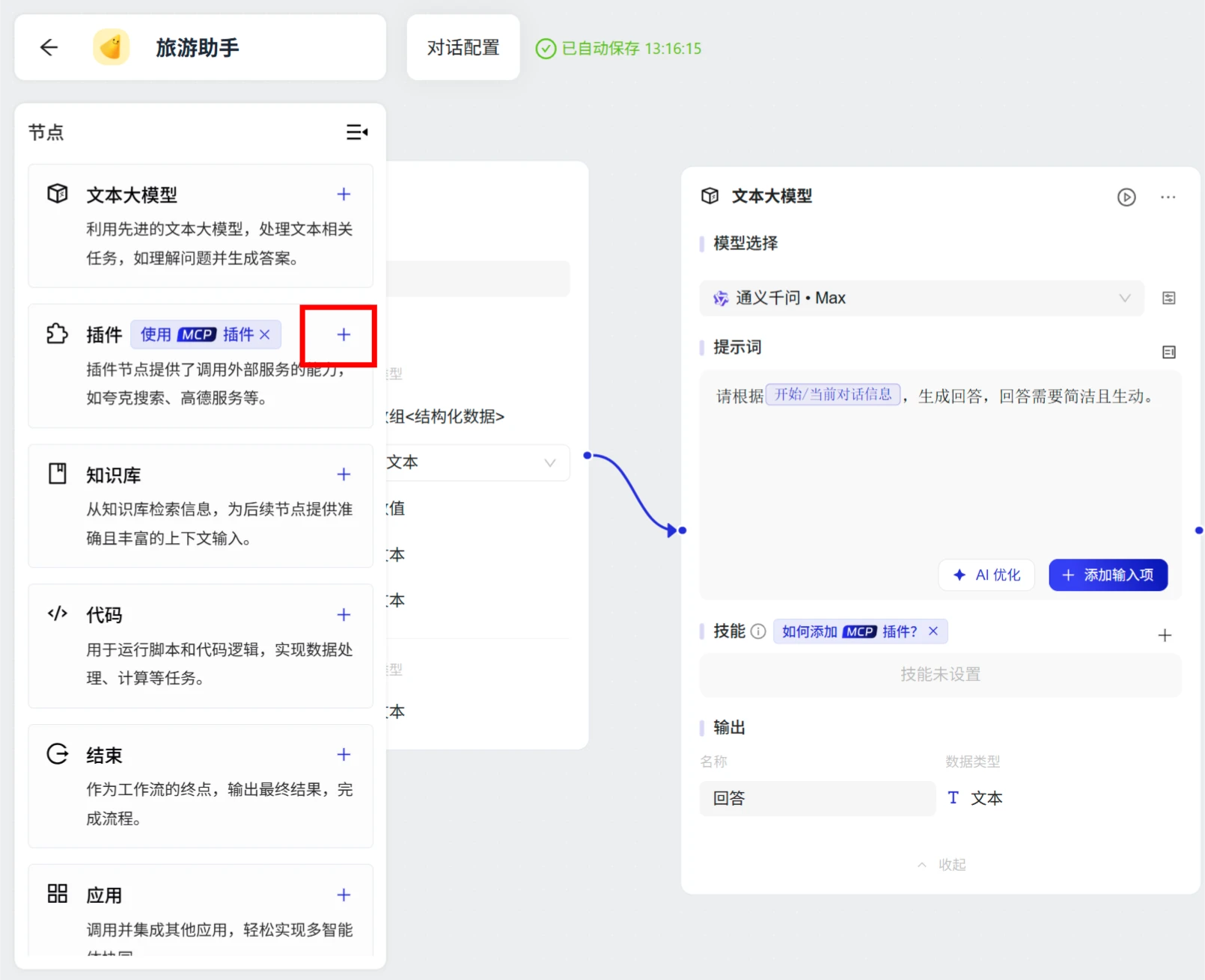Image resolution: width=1205 pixels, height=980 pixels.
Task: Click the 输出 section heading
Action: tap(729, 727)
